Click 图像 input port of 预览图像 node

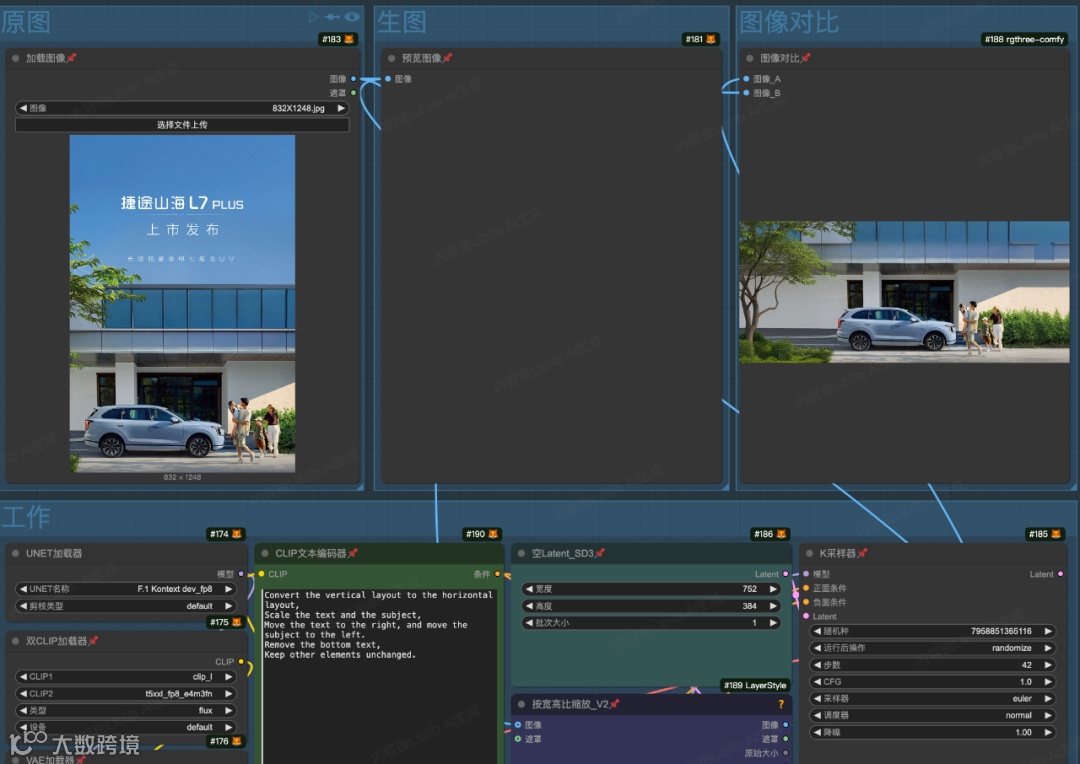pos(388,79)
